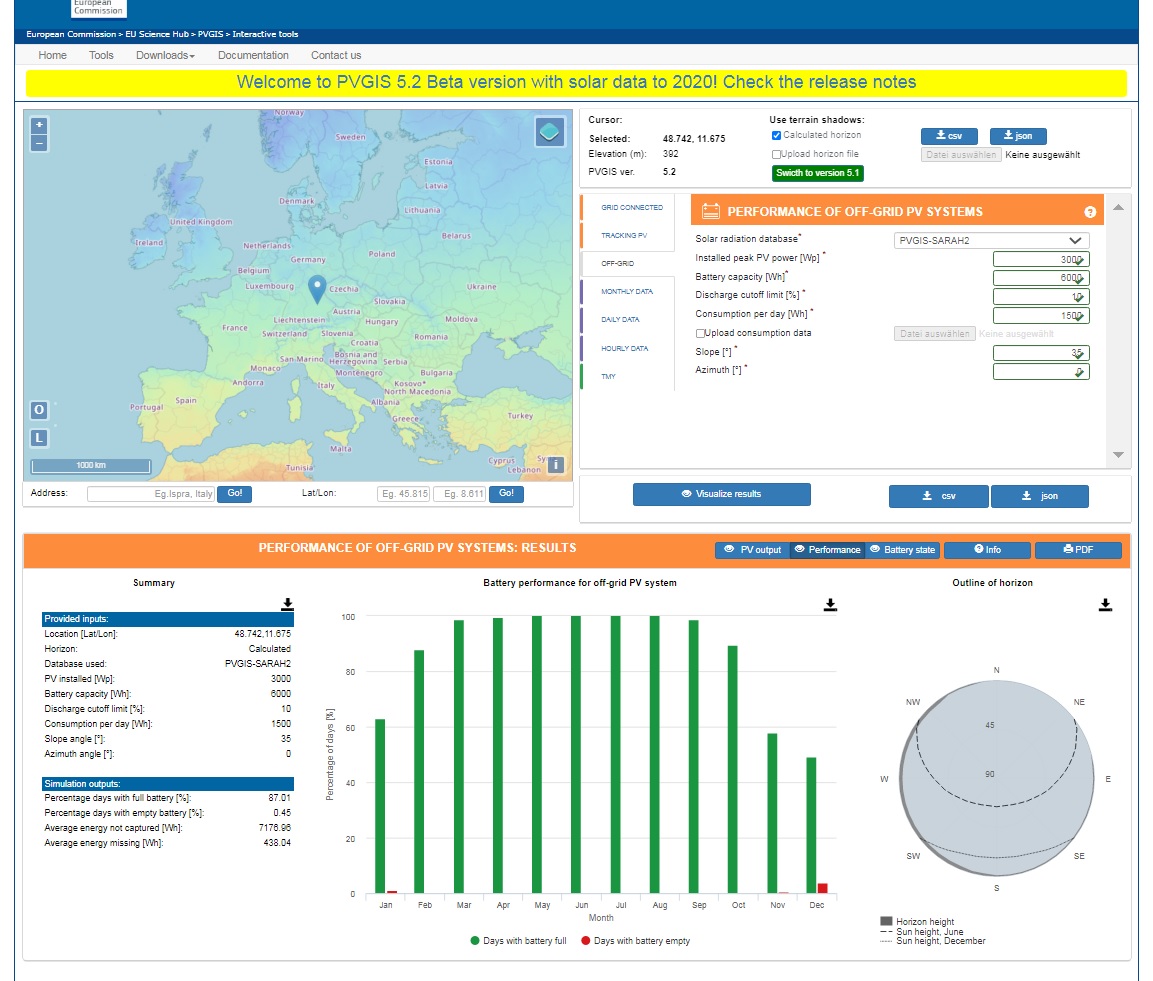Viewport: 1153px width, 981px height.
Task: Click Visualize results button
Action: click(x=721, y=494)
